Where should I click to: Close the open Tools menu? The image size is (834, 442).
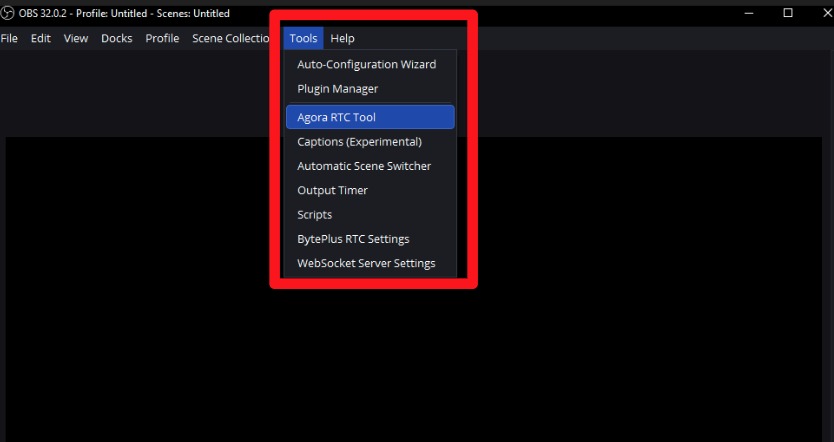coord(303,38)
